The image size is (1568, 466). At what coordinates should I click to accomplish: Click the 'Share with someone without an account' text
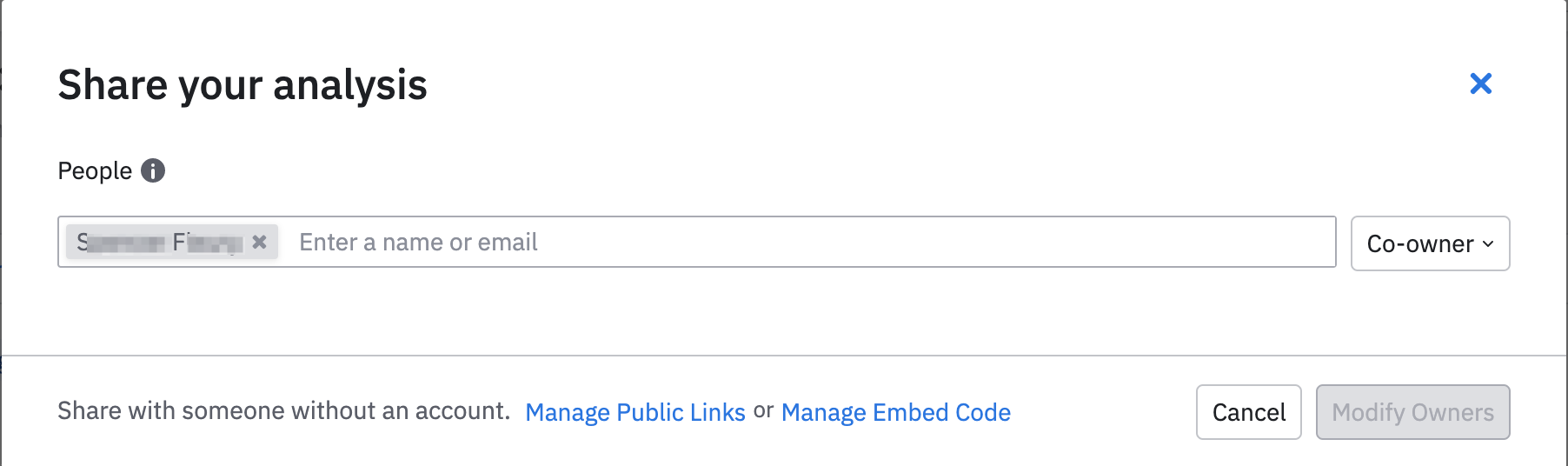[283, 410]
